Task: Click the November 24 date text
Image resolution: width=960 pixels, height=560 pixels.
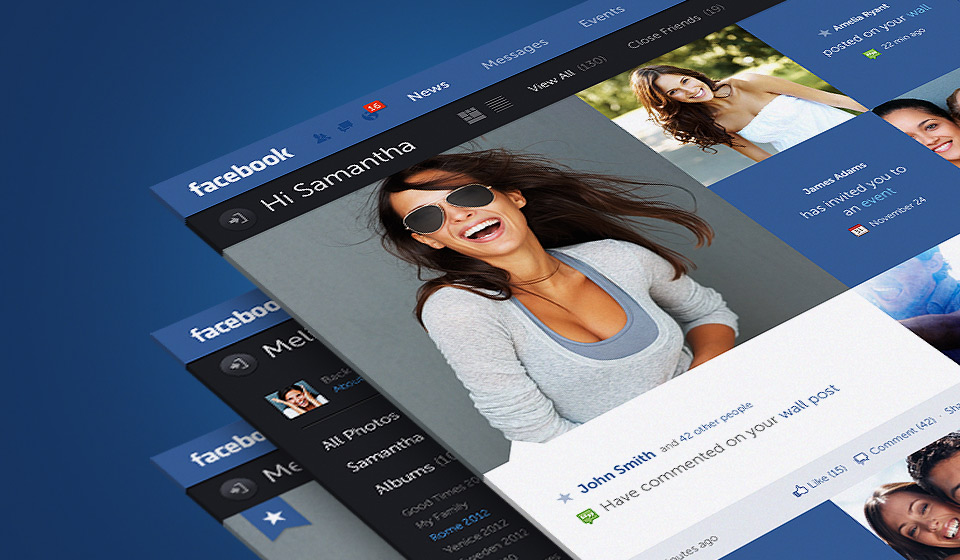Action: click(x=898, y=212)
